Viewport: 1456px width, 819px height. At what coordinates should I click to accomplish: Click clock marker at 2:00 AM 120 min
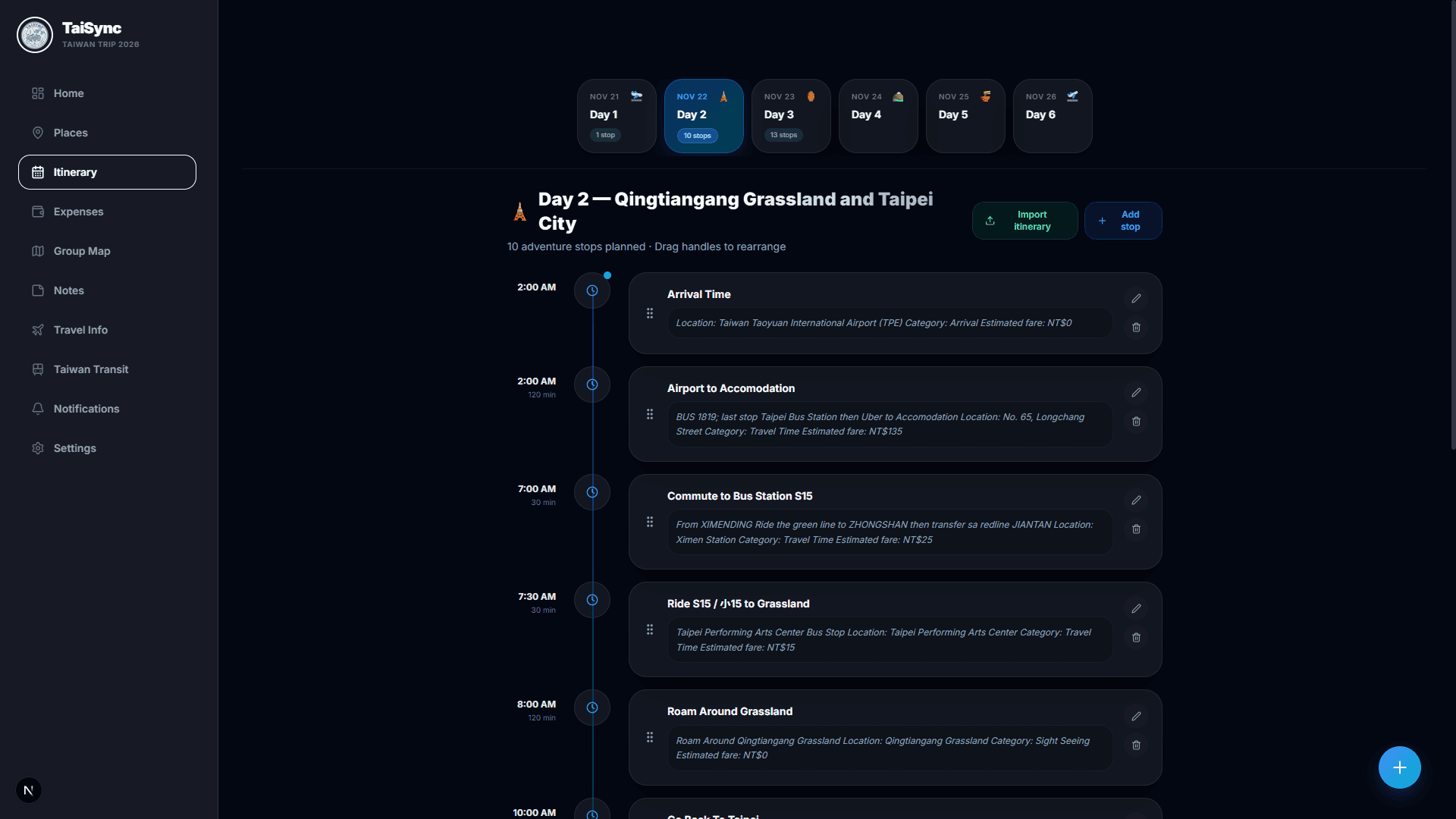pos(592,384)
